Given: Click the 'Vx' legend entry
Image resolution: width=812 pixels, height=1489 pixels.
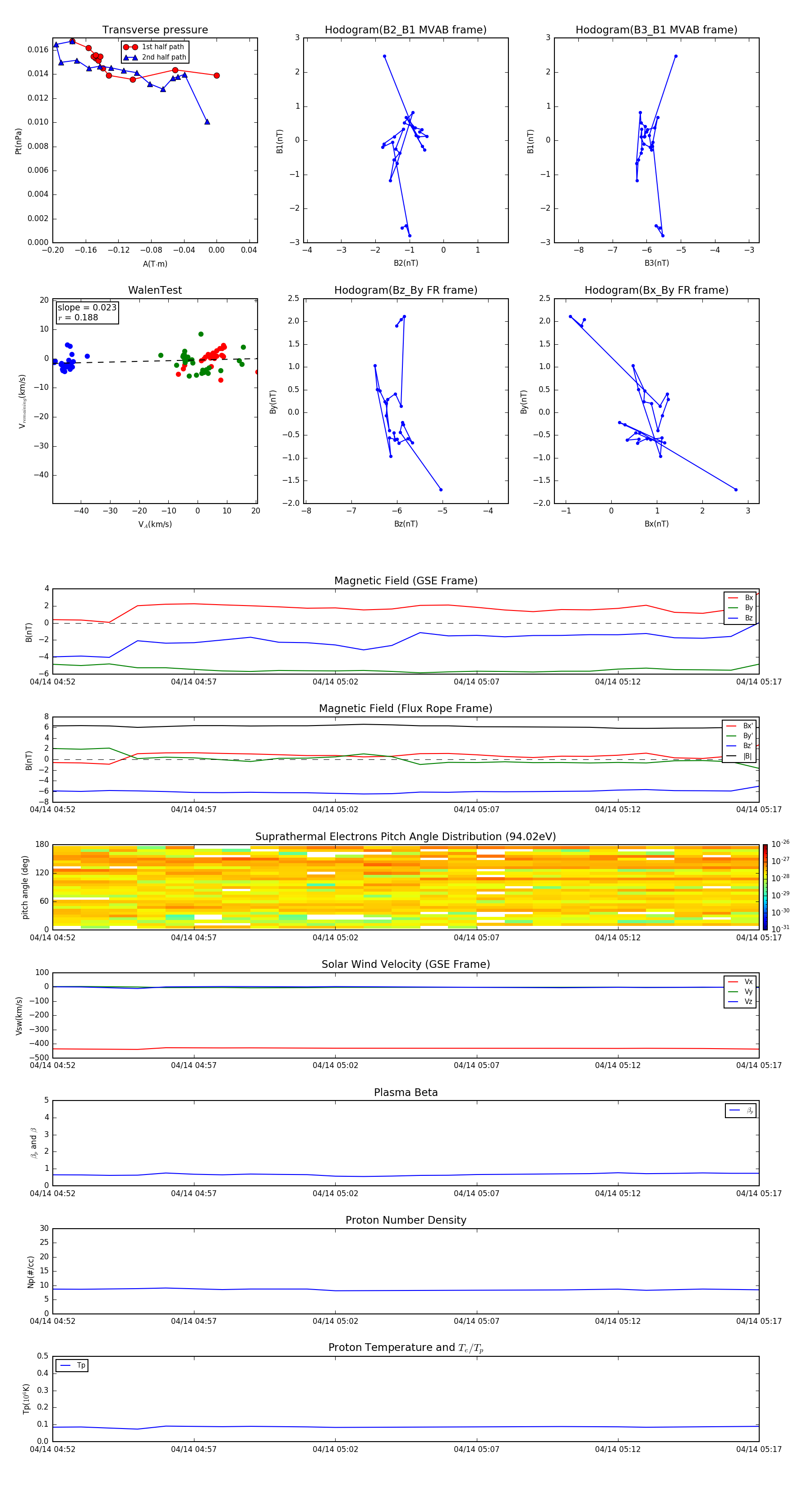Looking at the screenshot, I should tap(740, 981).
